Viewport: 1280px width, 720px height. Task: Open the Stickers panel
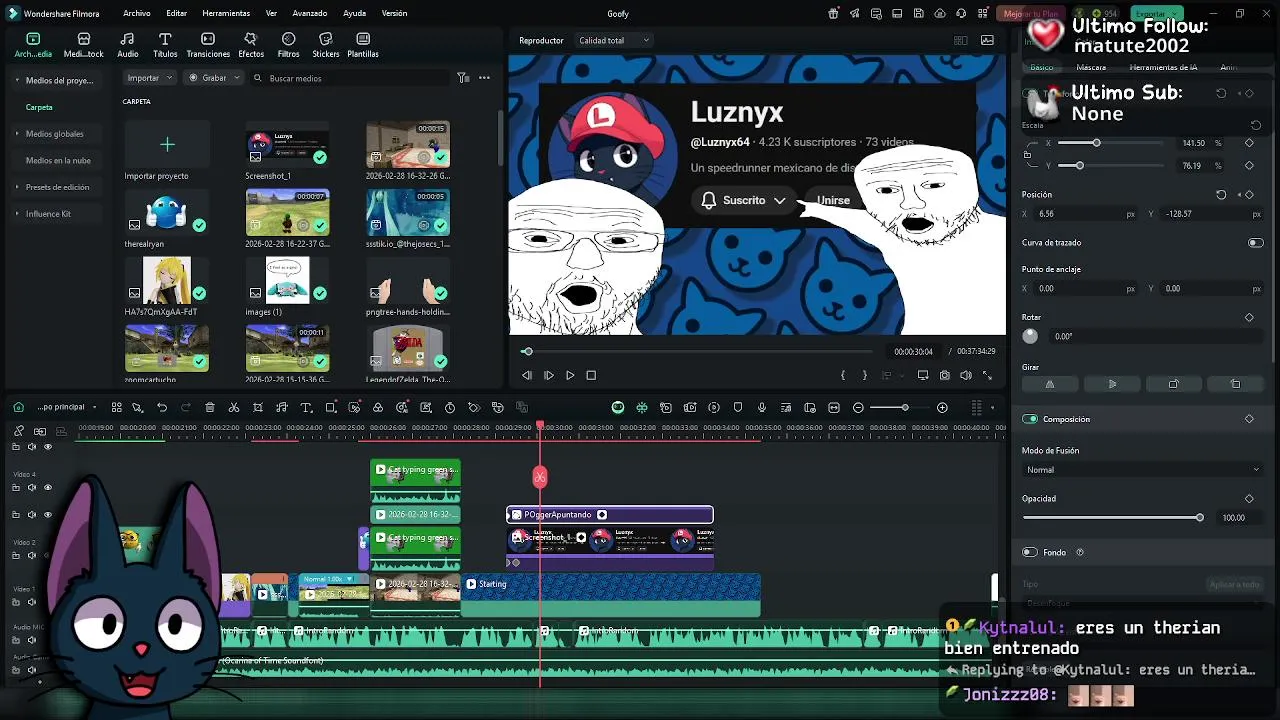pos(325,45)
